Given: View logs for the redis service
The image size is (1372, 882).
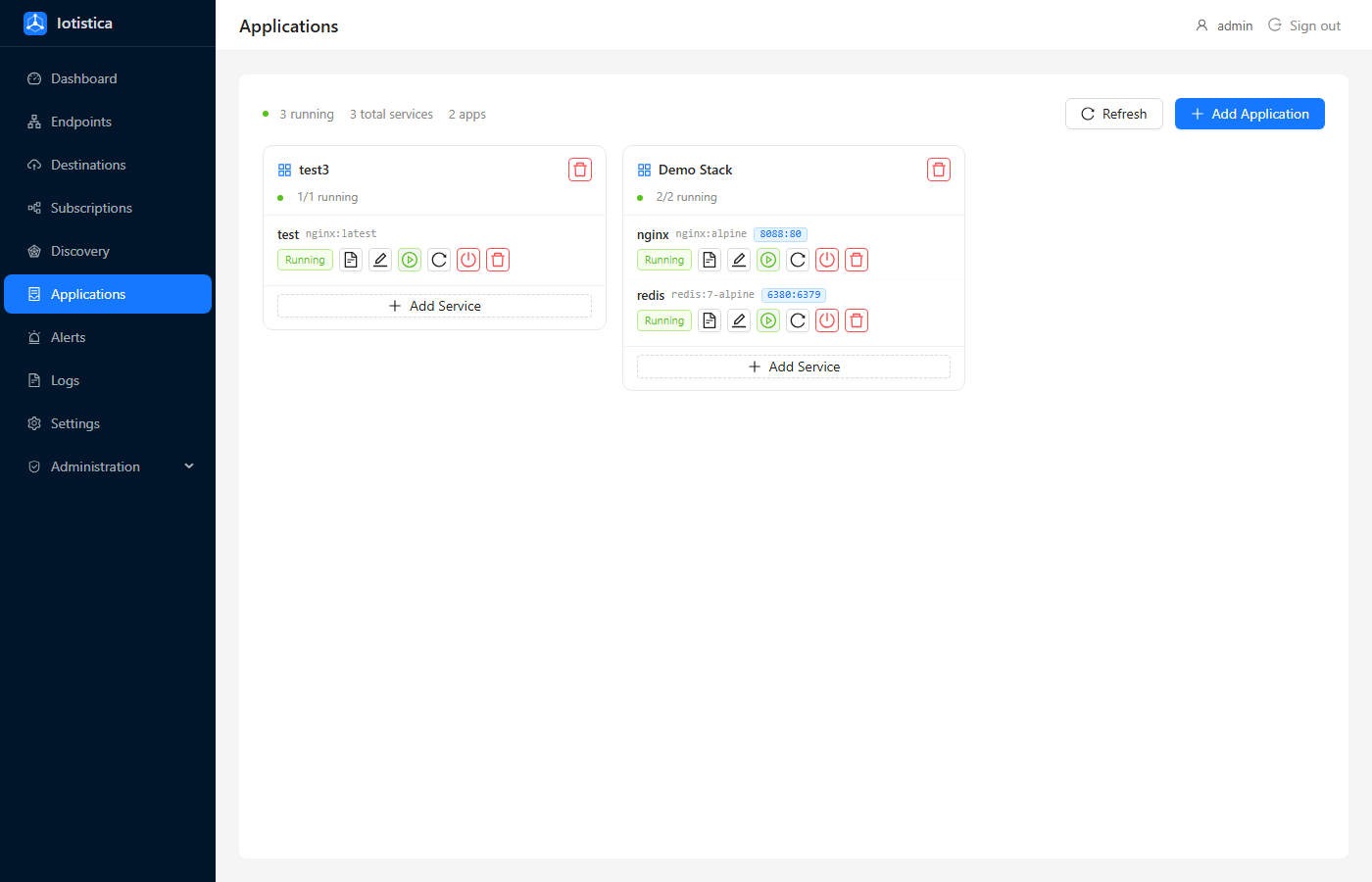Looking at the screenshot, I should click(710, 320).
